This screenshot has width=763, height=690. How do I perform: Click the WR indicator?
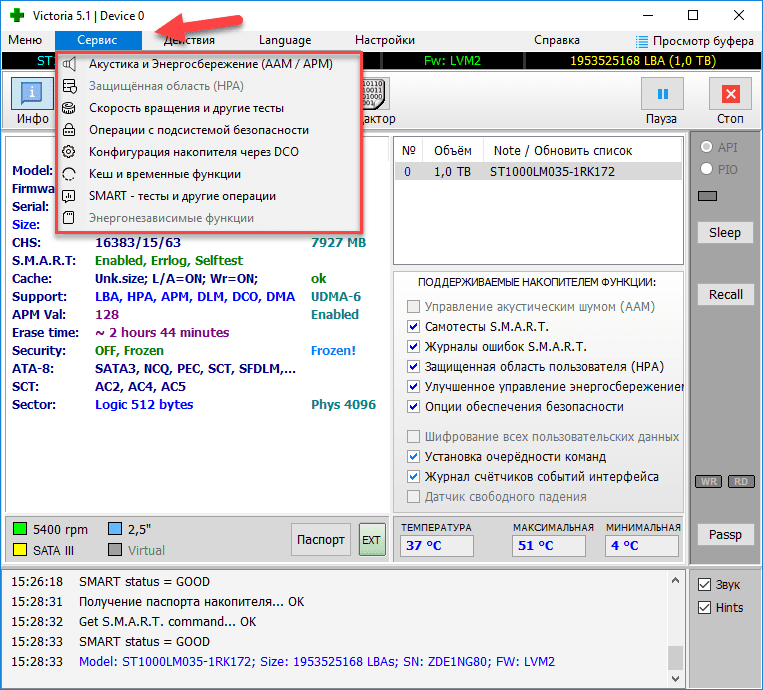tap(708, 481)
